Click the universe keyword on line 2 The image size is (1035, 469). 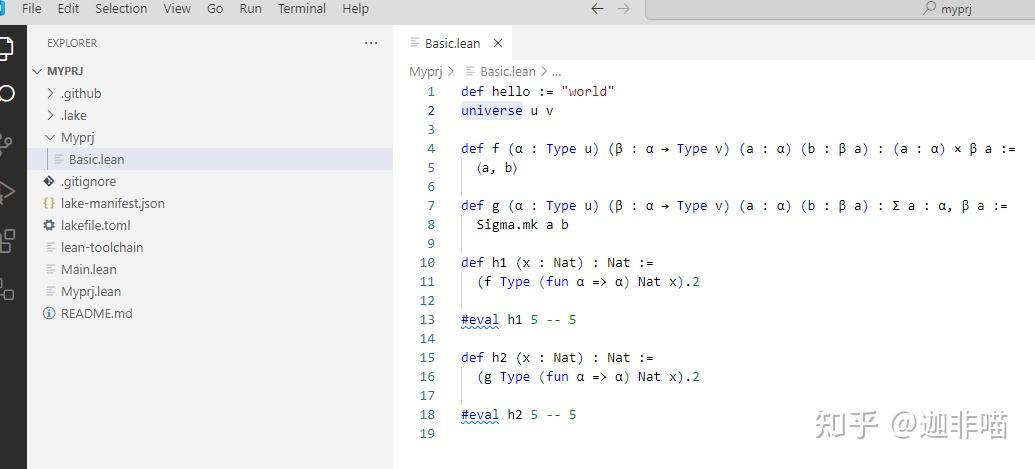492,111
